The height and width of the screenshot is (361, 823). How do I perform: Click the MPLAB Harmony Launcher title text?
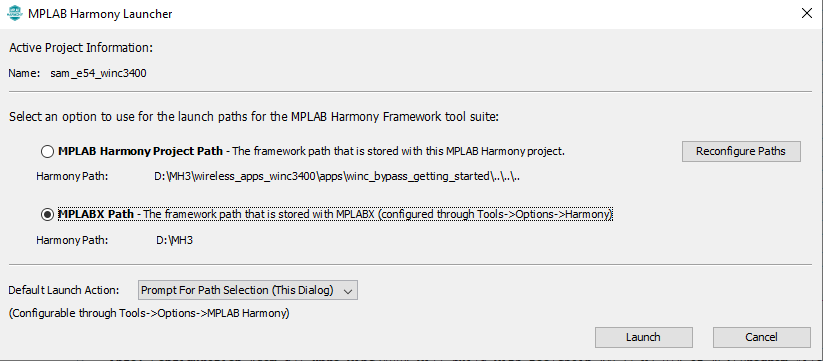pos(100,14)
